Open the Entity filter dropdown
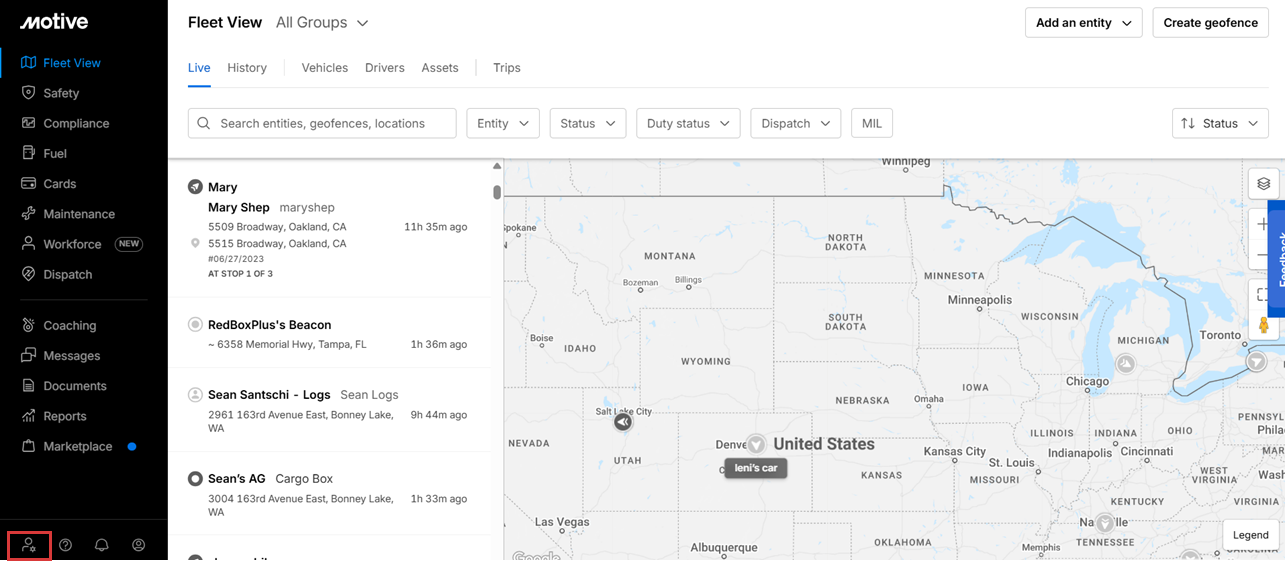1285x561 pixels. (503, 123)
